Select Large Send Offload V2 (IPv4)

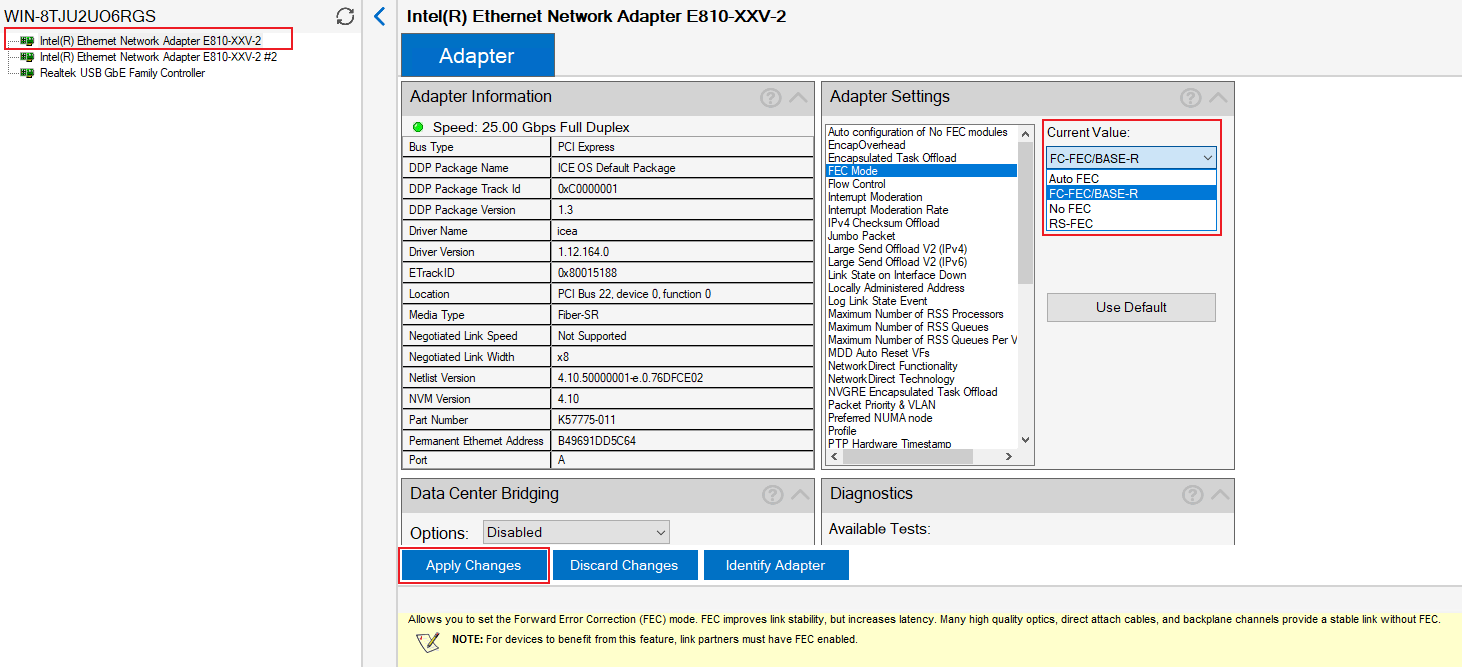point(897,249)
